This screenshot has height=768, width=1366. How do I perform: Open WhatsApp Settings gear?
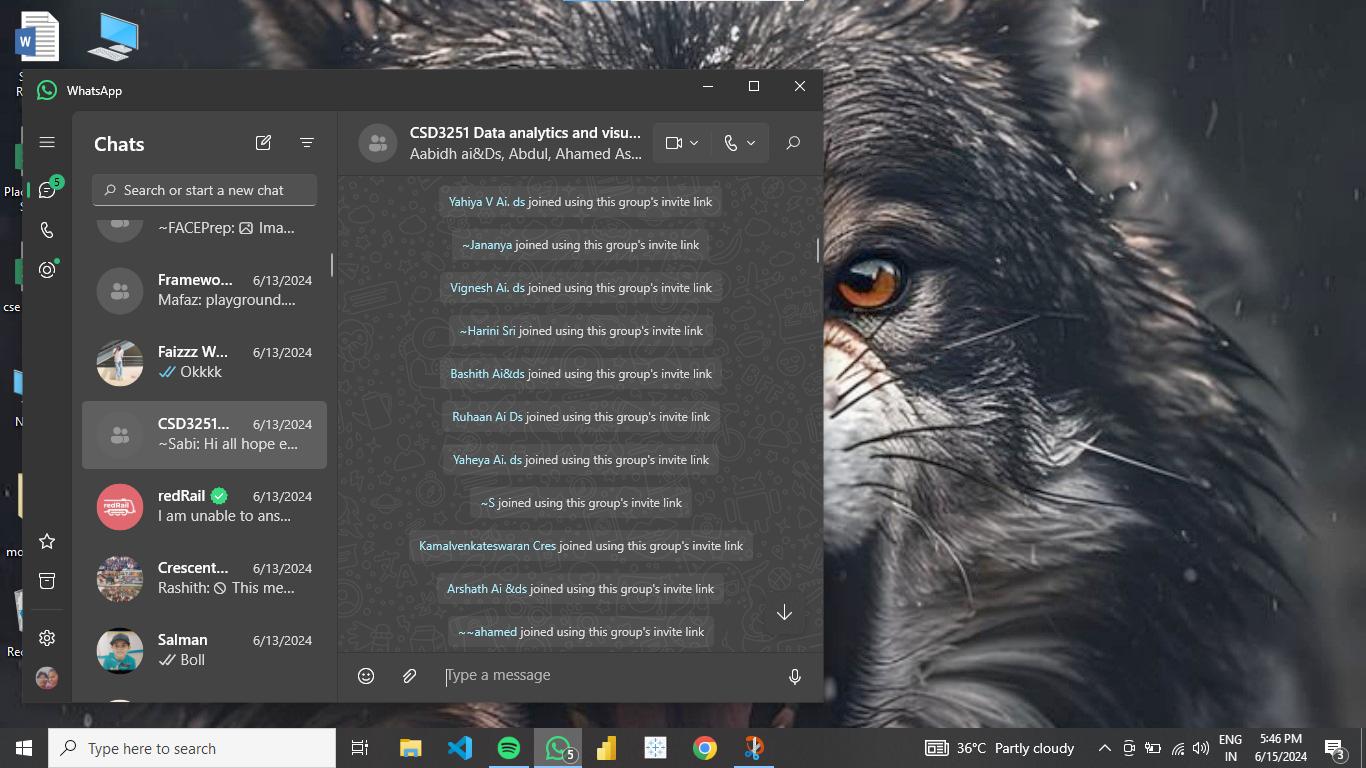[x=47, y=638]
